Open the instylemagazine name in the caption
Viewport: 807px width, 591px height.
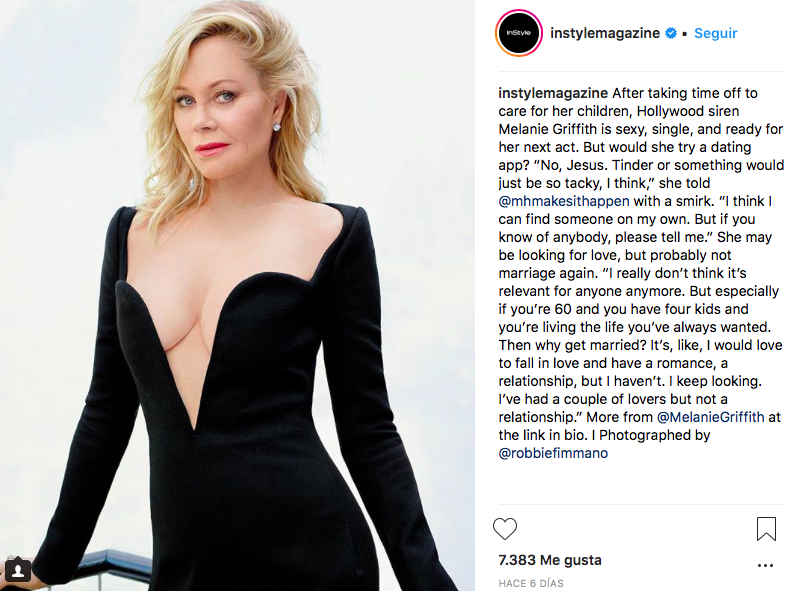coord(553,93)
